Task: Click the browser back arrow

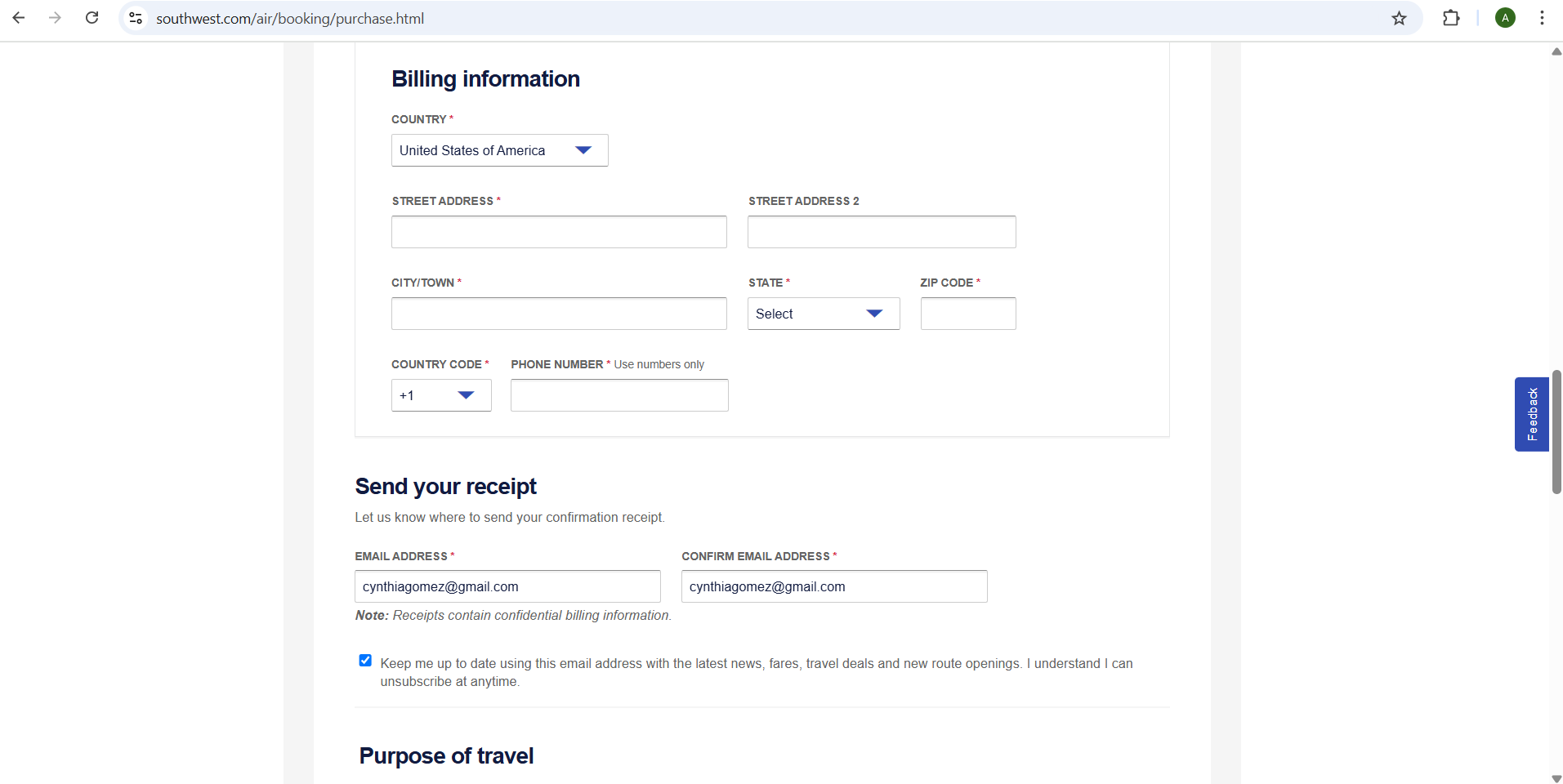Action: (19, 18)
